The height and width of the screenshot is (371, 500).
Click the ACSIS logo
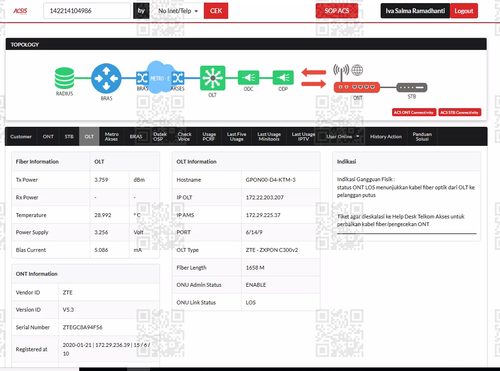coord(20,11)
